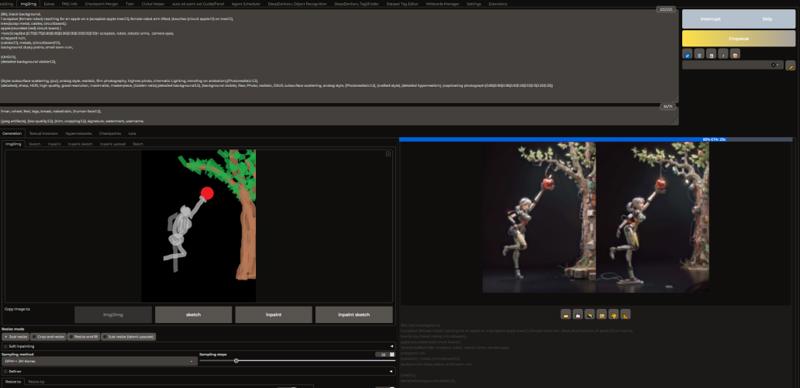
Task: Expand the Refiner section arrow
Action: coord(391,371)
